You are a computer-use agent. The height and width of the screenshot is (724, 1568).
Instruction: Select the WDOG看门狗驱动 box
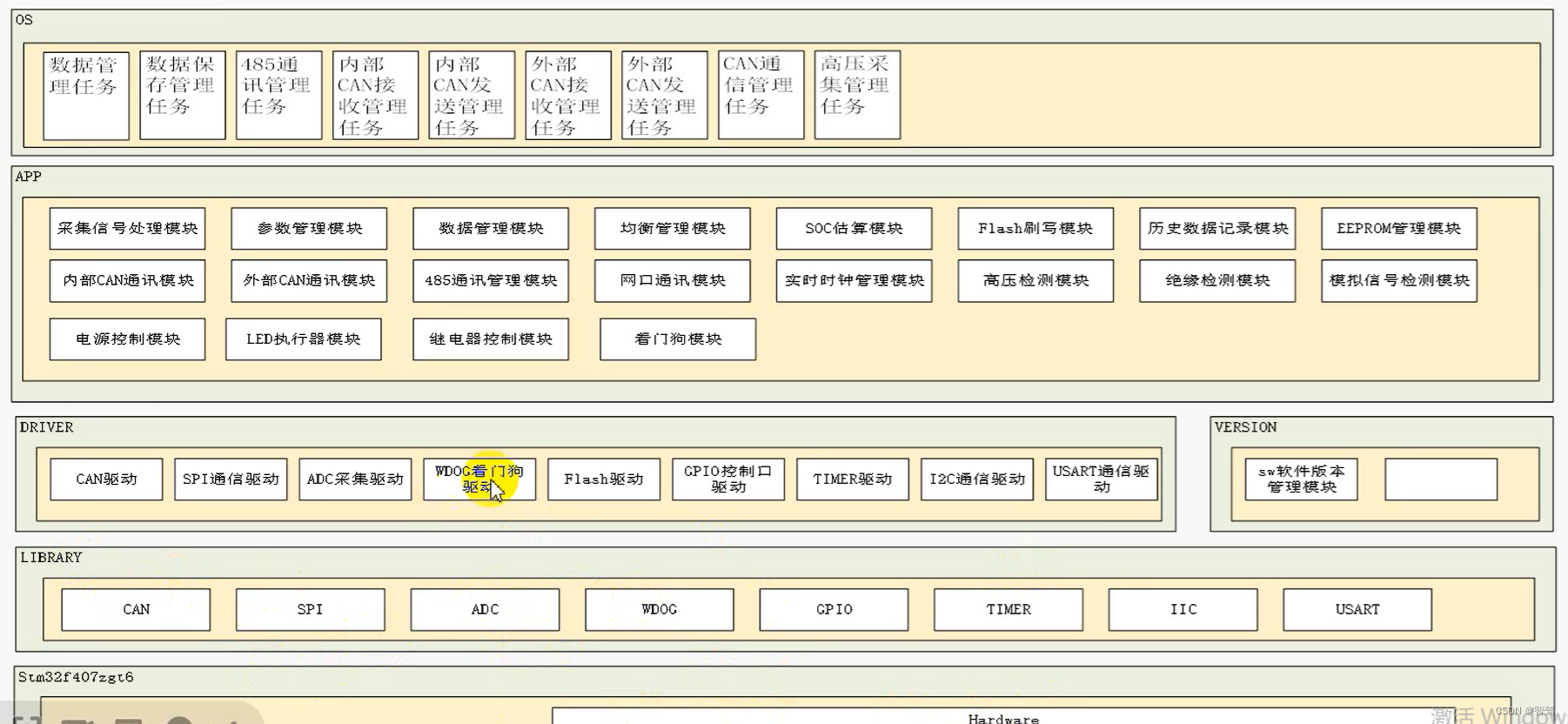pyautogui.click(x=479, y=479)
